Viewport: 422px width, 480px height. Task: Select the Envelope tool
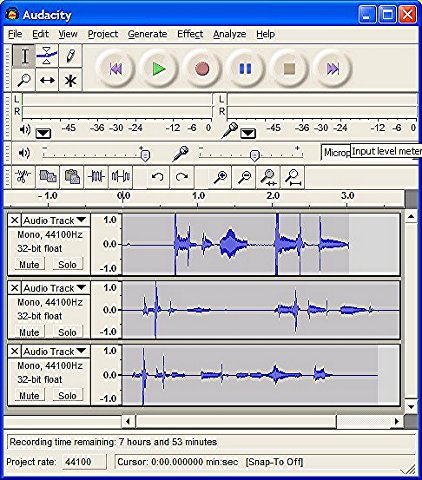tap(47, 55)
